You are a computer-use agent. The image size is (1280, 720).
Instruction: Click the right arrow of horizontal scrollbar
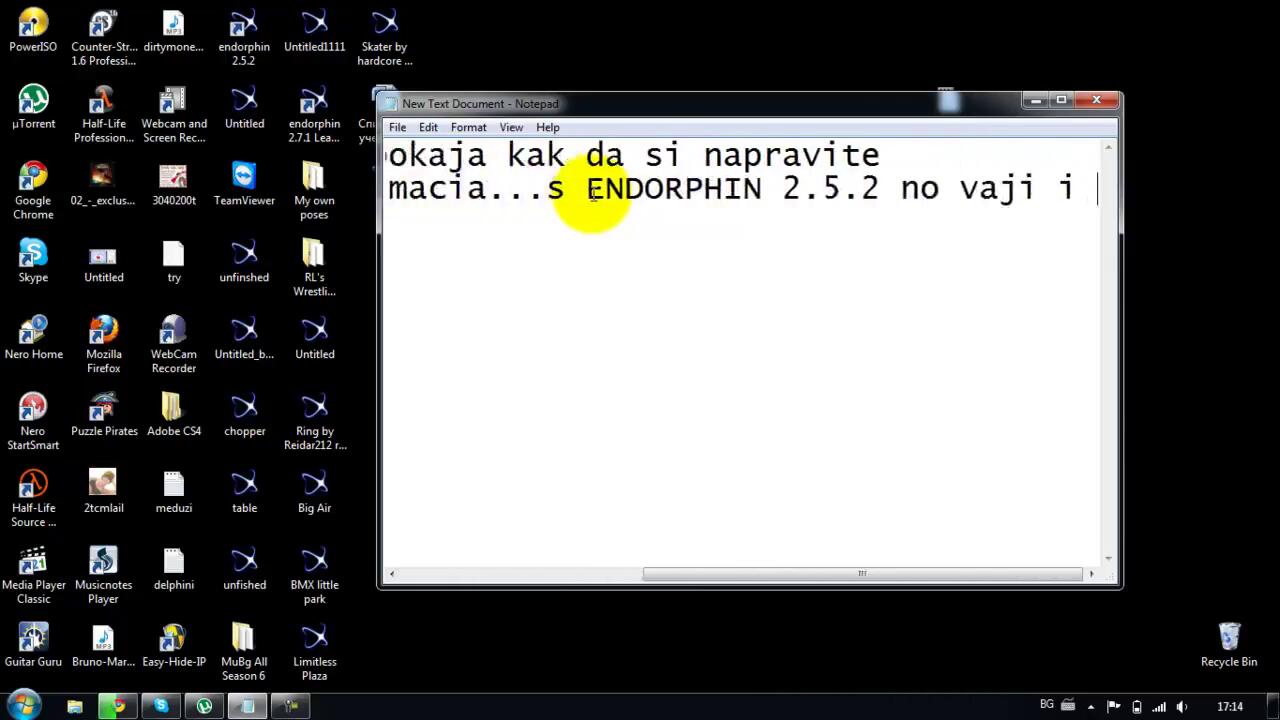pyautogui.click(x=1091, y=574)
